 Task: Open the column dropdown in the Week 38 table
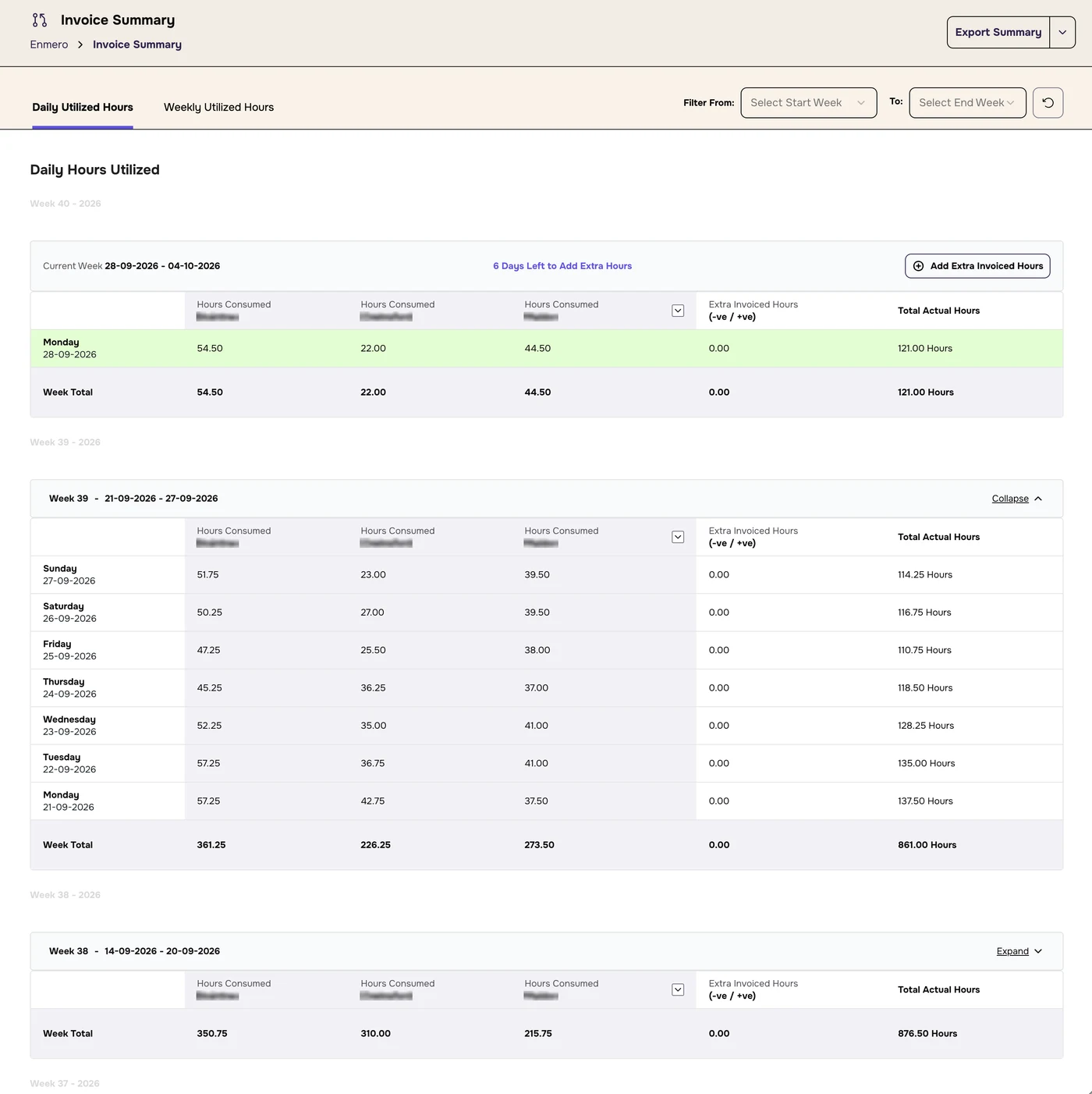678,989
